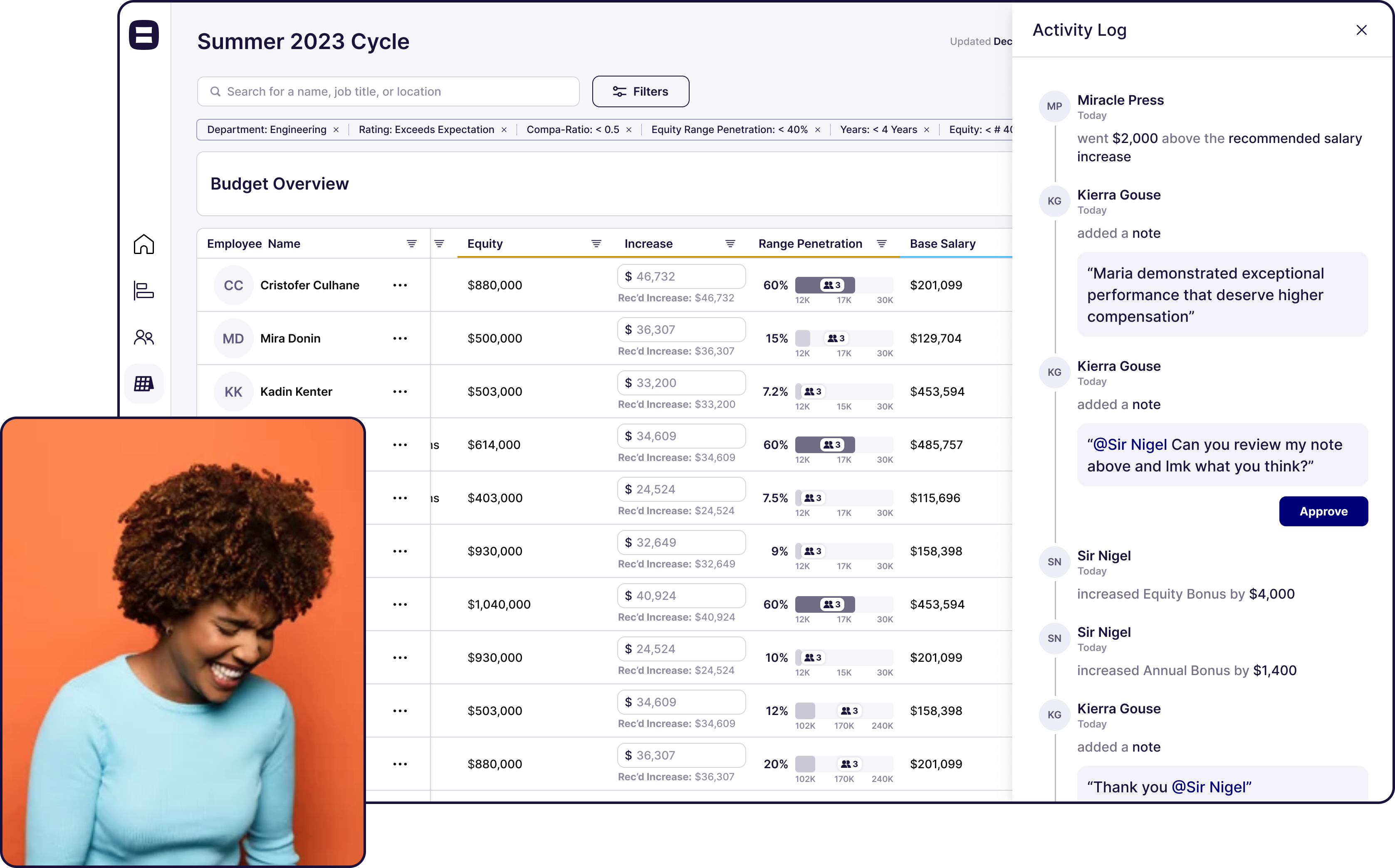Image resolution: width=1395 pixels, height=868 pixels.
Task: Close the Activity Log panel
Action: click(1361, 30)
